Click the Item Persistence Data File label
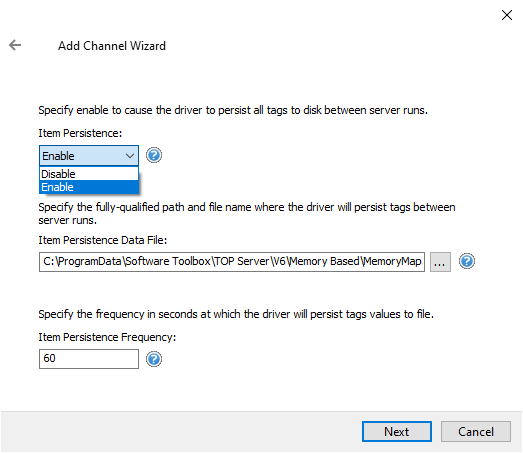The width and height of the screenshot is (523, 453). (103, 240)
